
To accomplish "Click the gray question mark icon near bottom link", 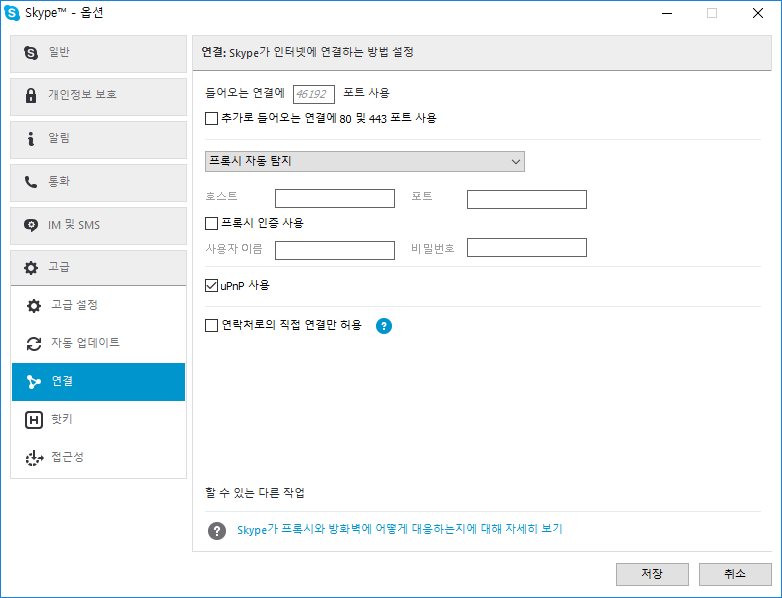I will [217, 531].
